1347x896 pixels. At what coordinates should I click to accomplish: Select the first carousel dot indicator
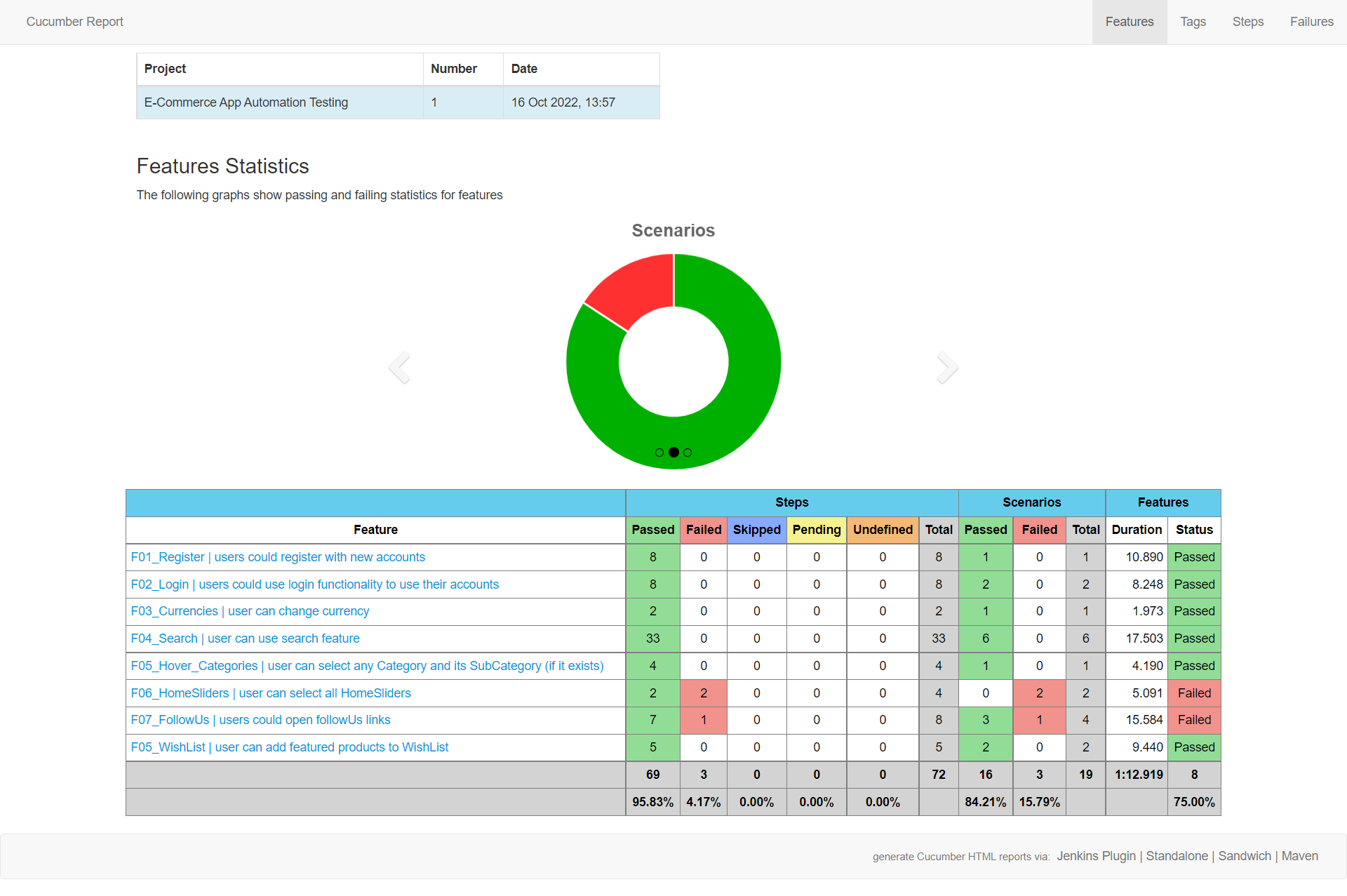click(x=659, y=453)
